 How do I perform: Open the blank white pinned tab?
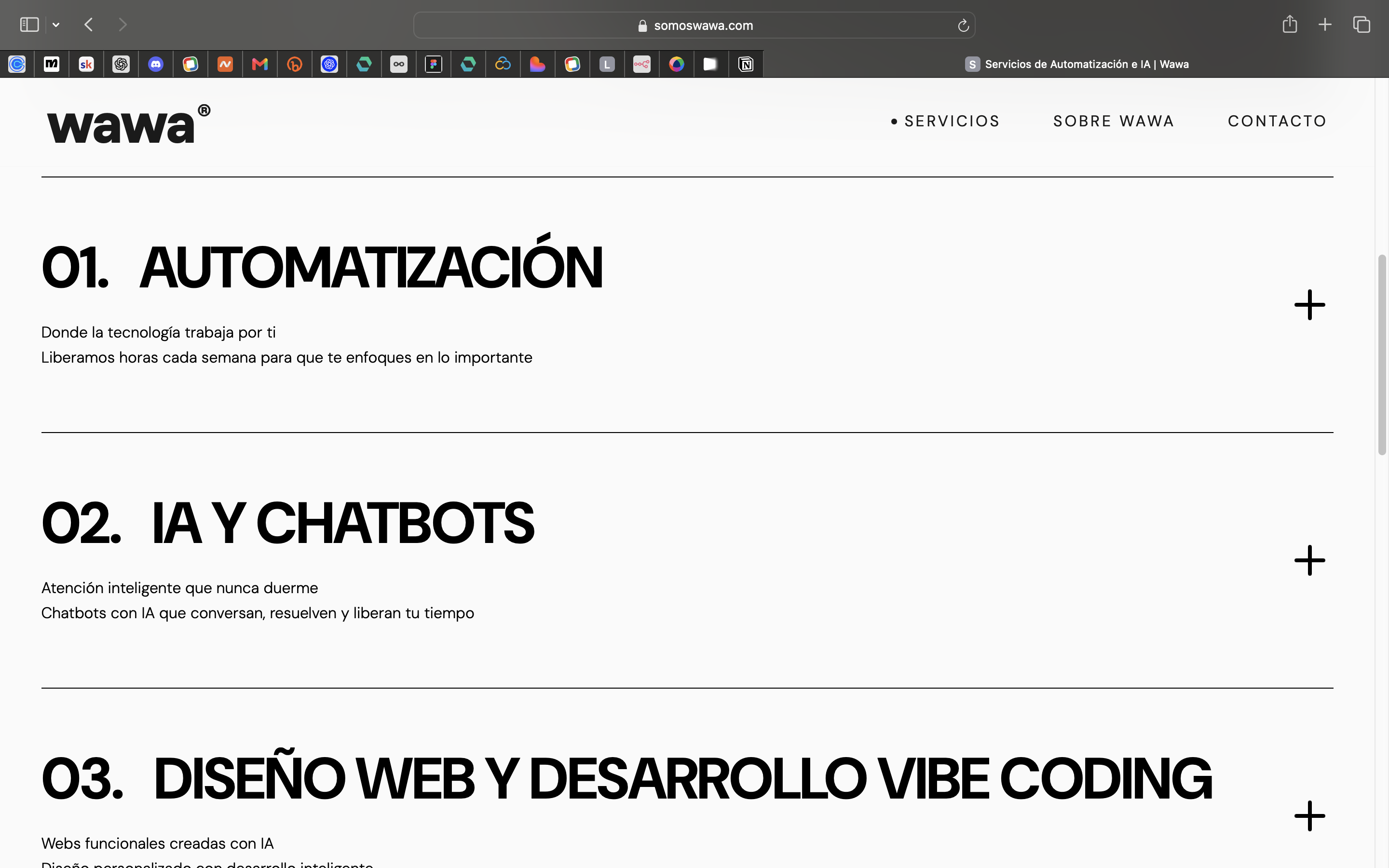(x=710, y=64)
